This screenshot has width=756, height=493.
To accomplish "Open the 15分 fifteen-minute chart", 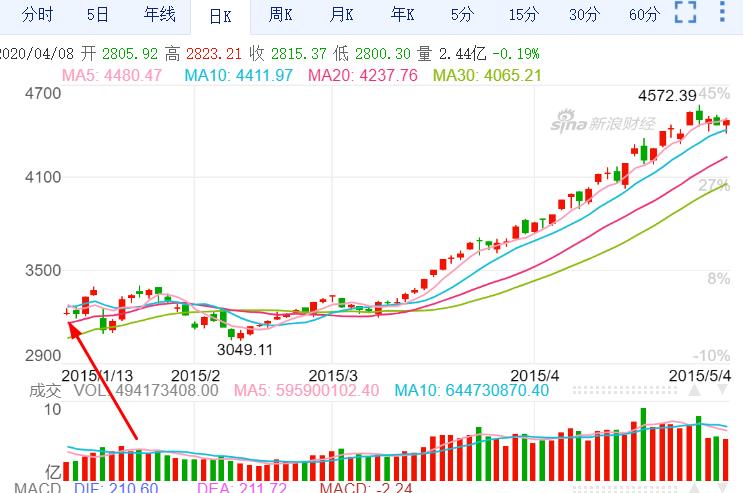I will click(x=523, y=14).
